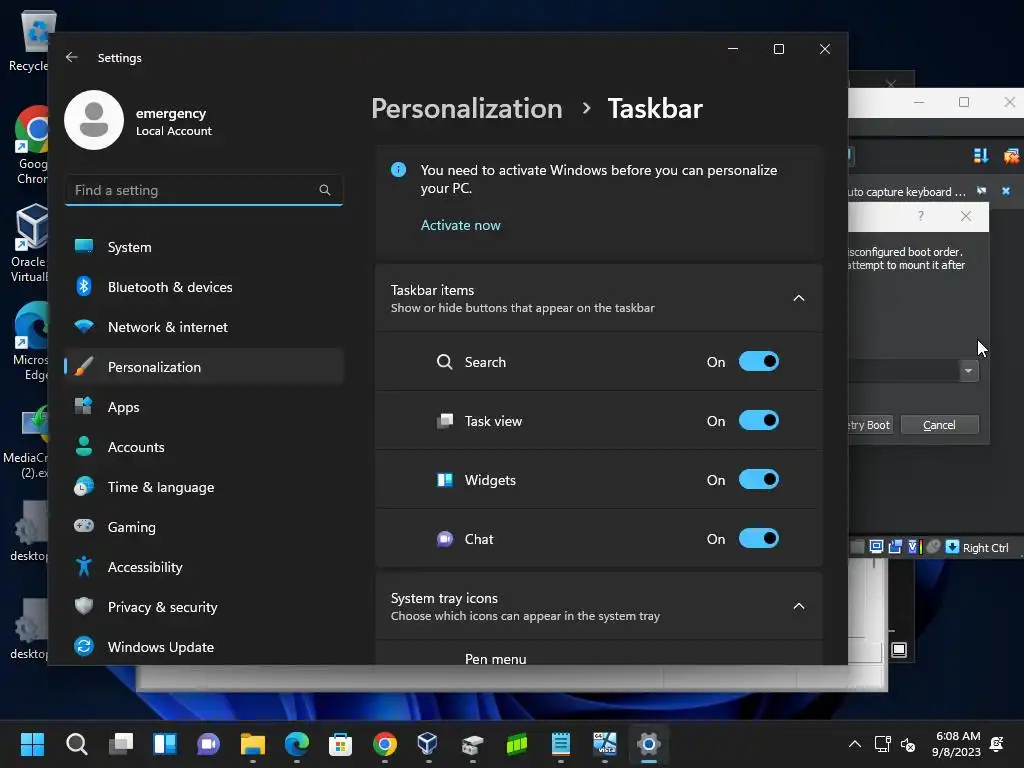The height and width of the screenshot is (768, 1024).
Task: Click the Task view icon in Taskbar items
Action: [x=444, y=421]
